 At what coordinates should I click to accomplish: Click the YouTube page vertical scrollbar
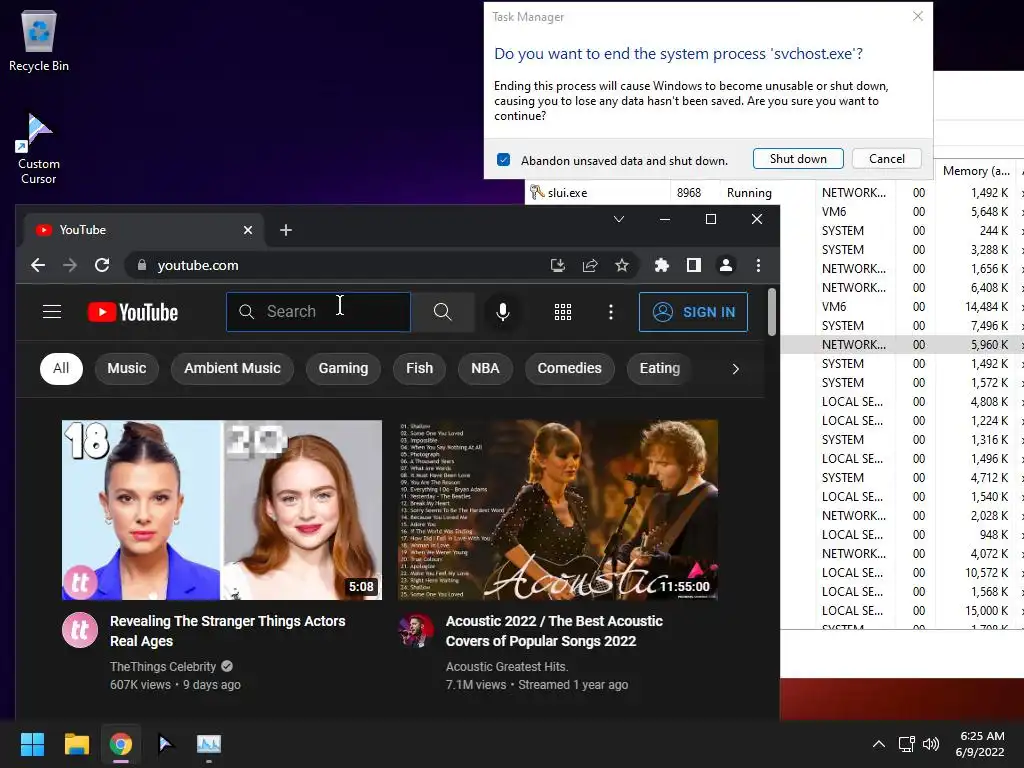tap(772, 312)
